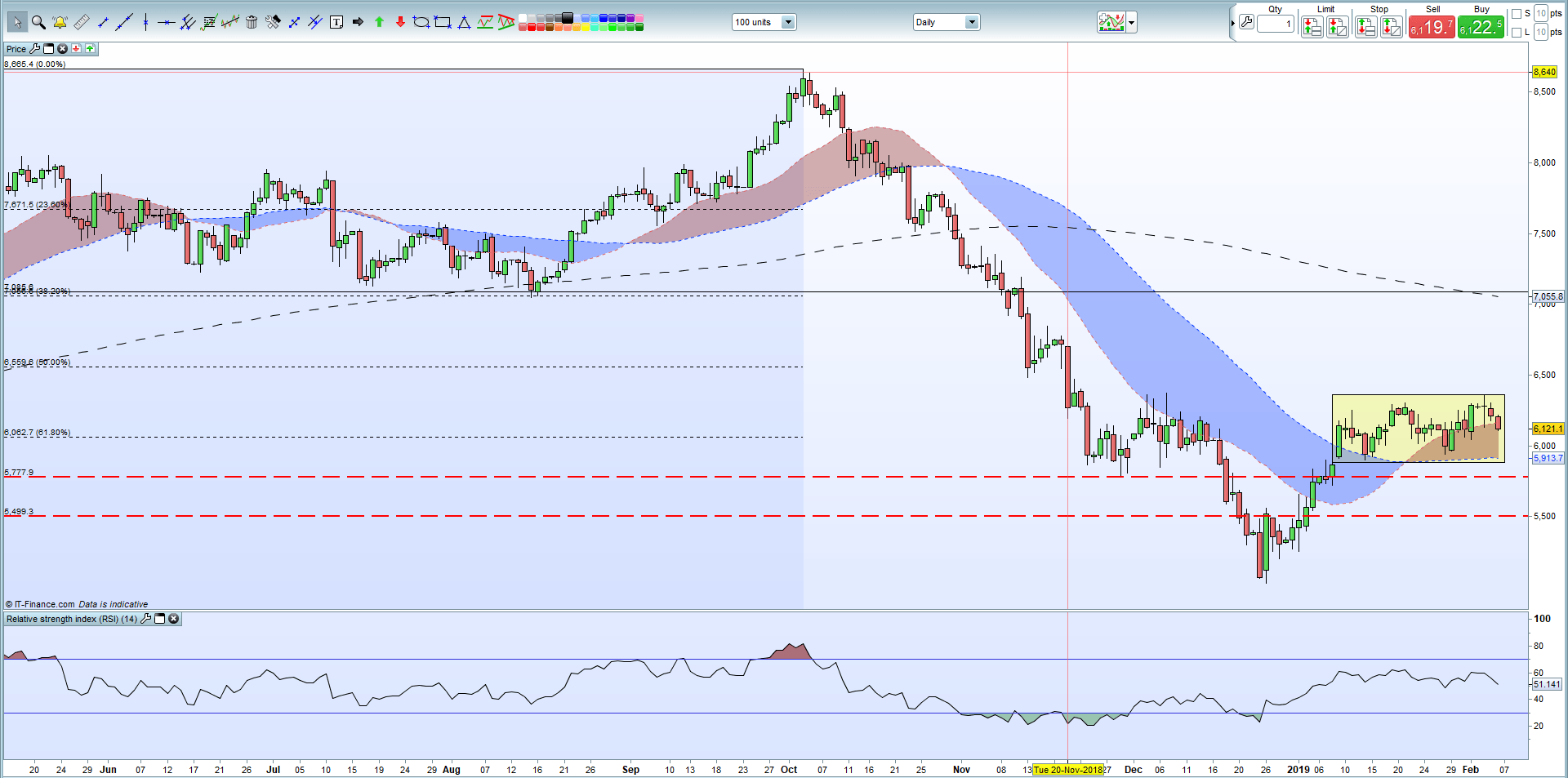Insert a black right arrow marker
1568x778 pixels.
click(x=358, y=22)
